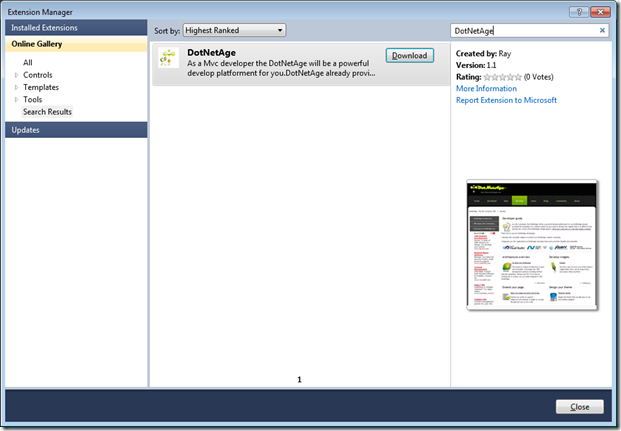The image size is (621, 431).
Task: Select the DotNetAge result title
Action: (x=211, y=52)
